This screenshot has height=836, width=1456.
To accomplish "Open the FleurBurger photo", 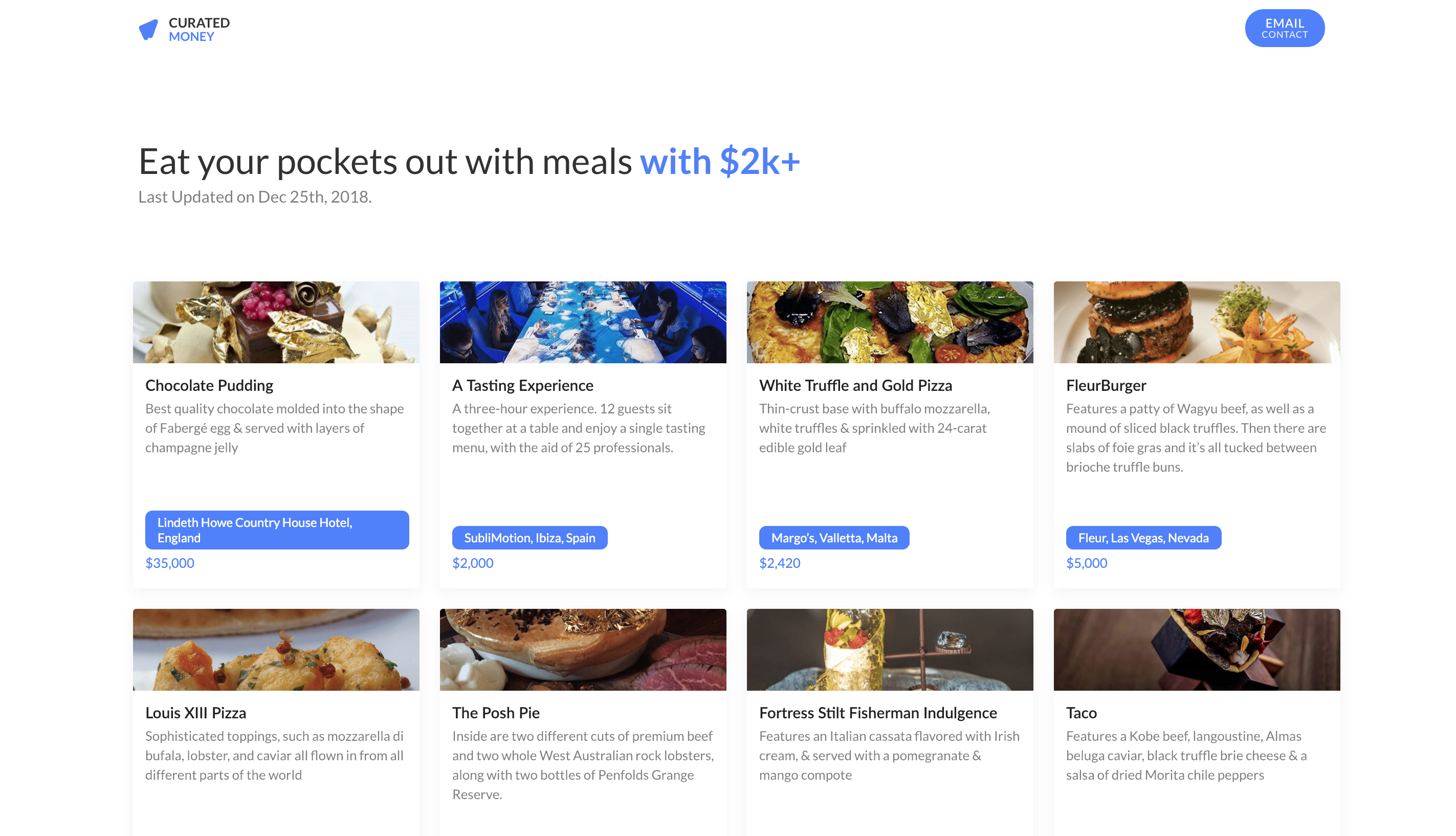I will pos(1197,322).
